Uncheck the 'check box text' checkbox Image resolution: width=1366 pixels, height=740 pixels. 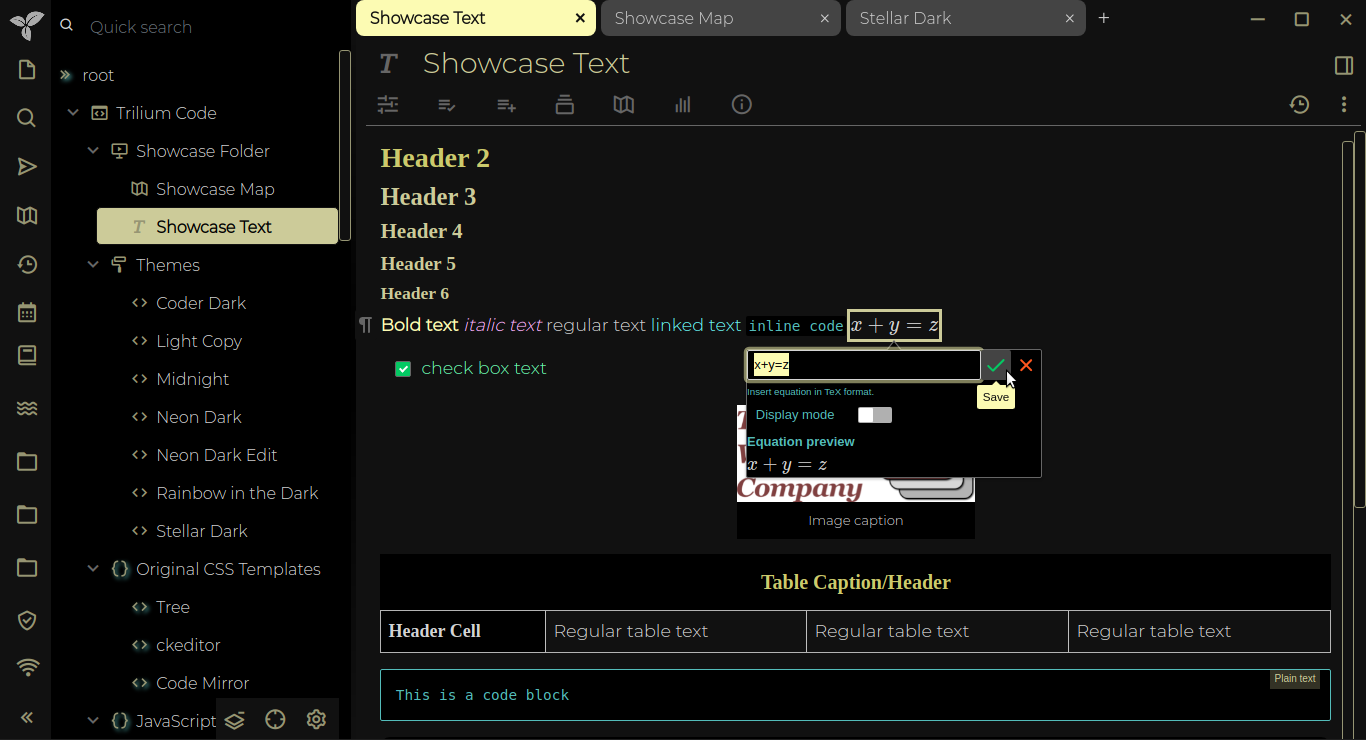(x=403, y=369)
